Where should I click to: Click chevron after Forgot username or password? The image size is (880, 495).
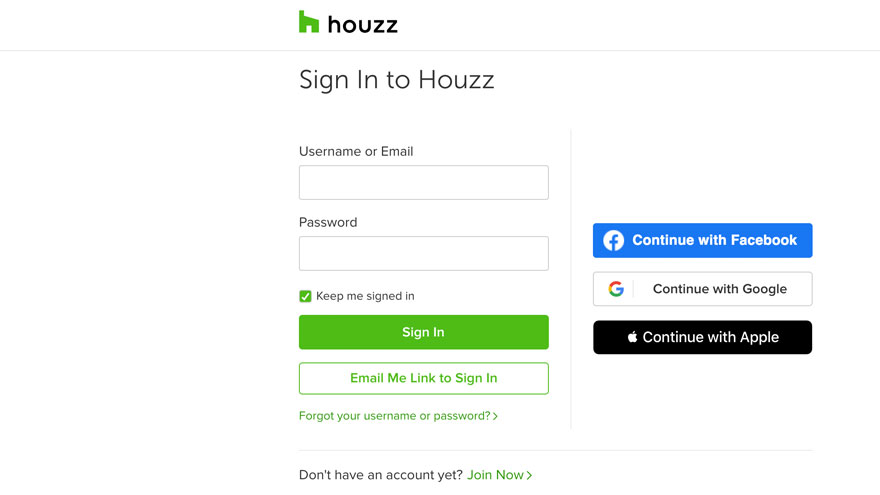point(495,416)
